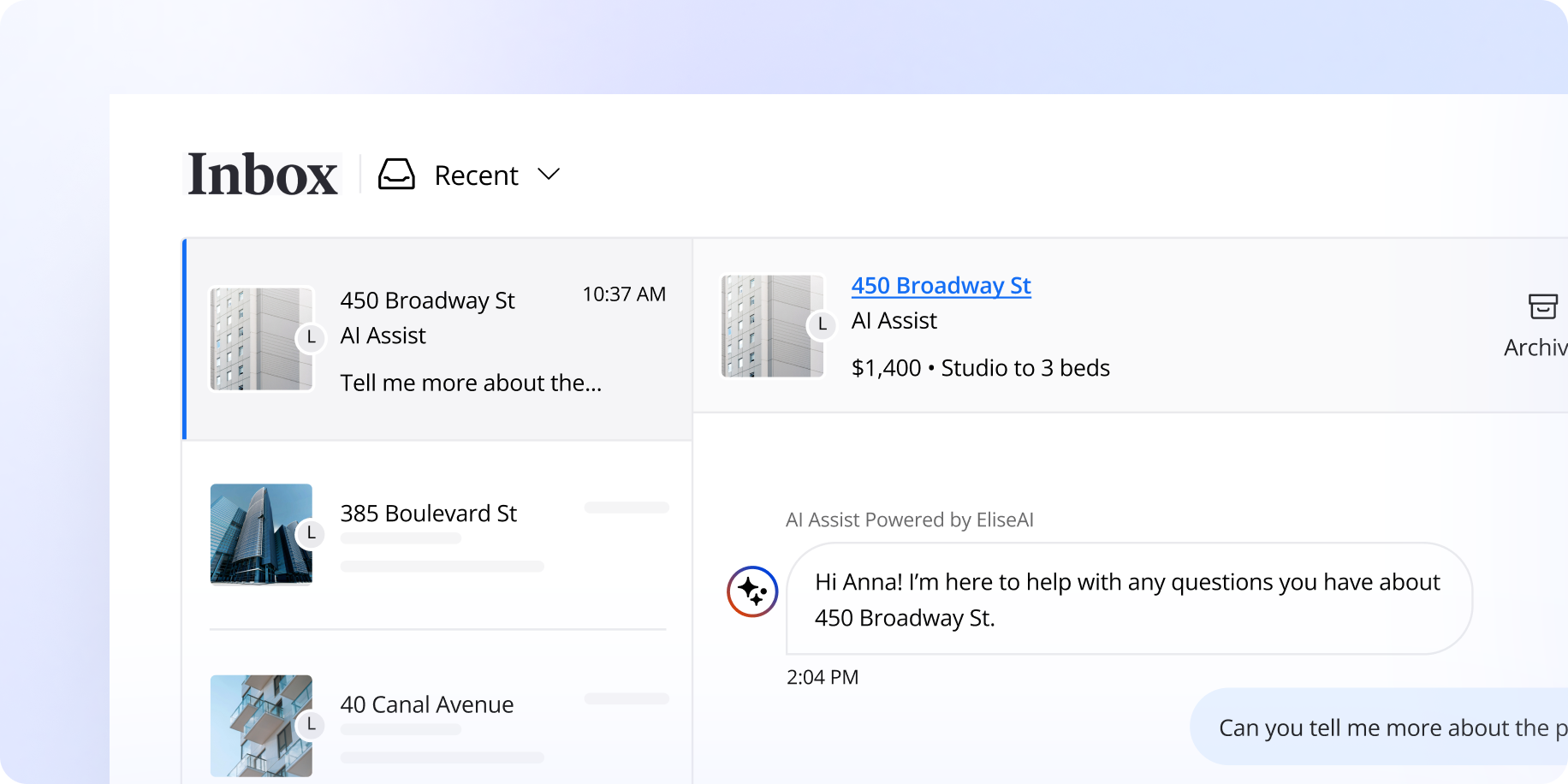This screenshot has height=784, width=1568.
Task: Click the building thumbnail in conversation header
Action: click(x=772, y=326)
